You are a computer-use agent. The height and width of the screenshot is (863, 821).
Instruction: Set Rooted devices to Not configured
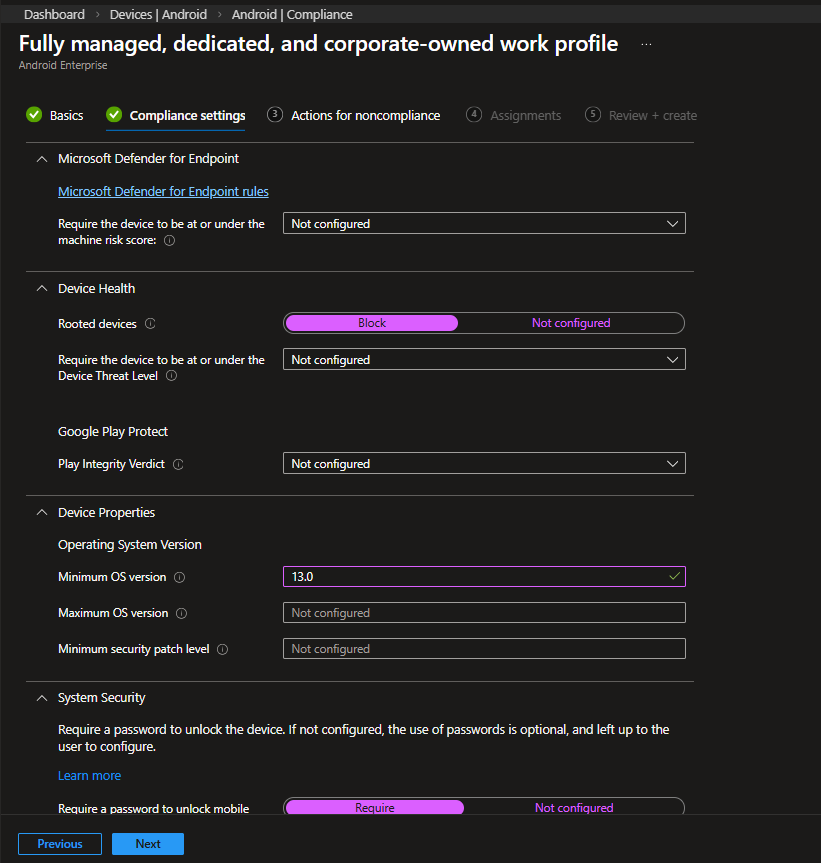(x=570, y=323)
